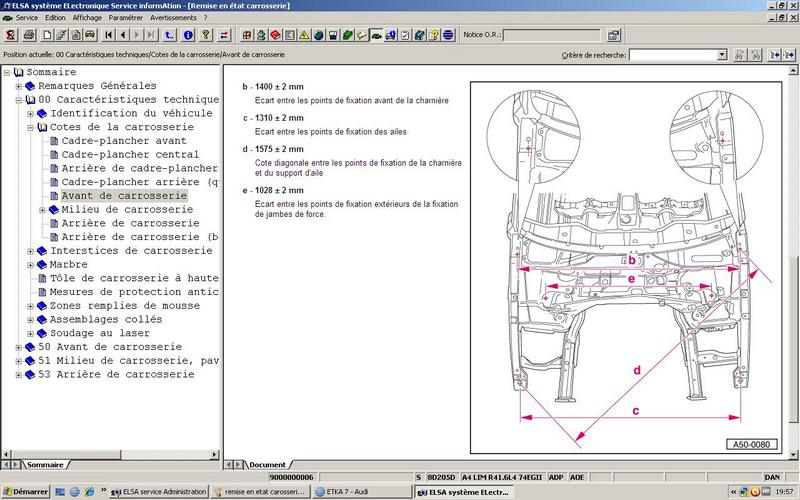Click the question mark help icon
The height and width of the screenshot is (500, 800).
(x=206, y=35)
